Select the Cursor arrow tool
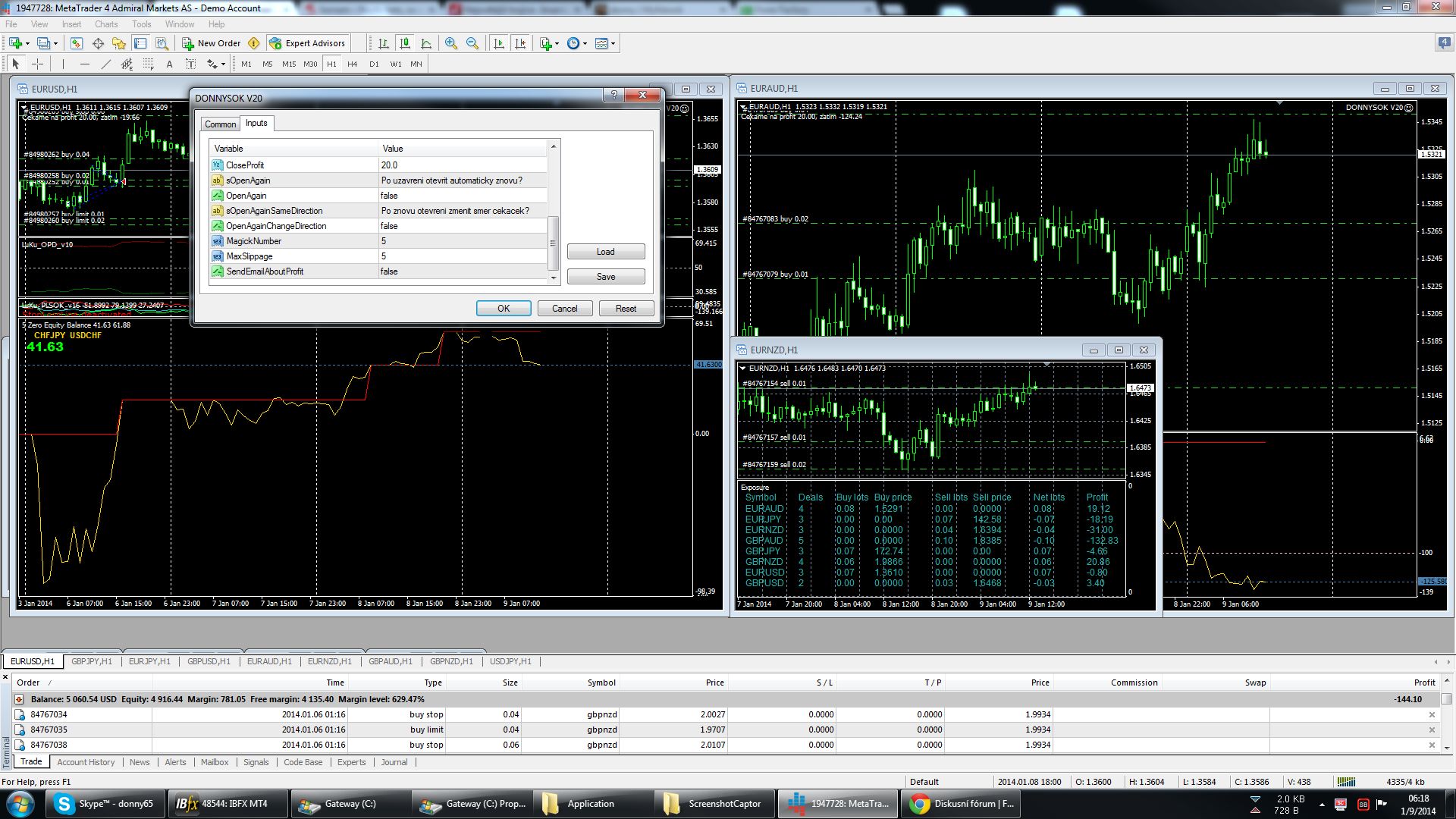This screenshot has height=819, width=1456. point(16,64)
